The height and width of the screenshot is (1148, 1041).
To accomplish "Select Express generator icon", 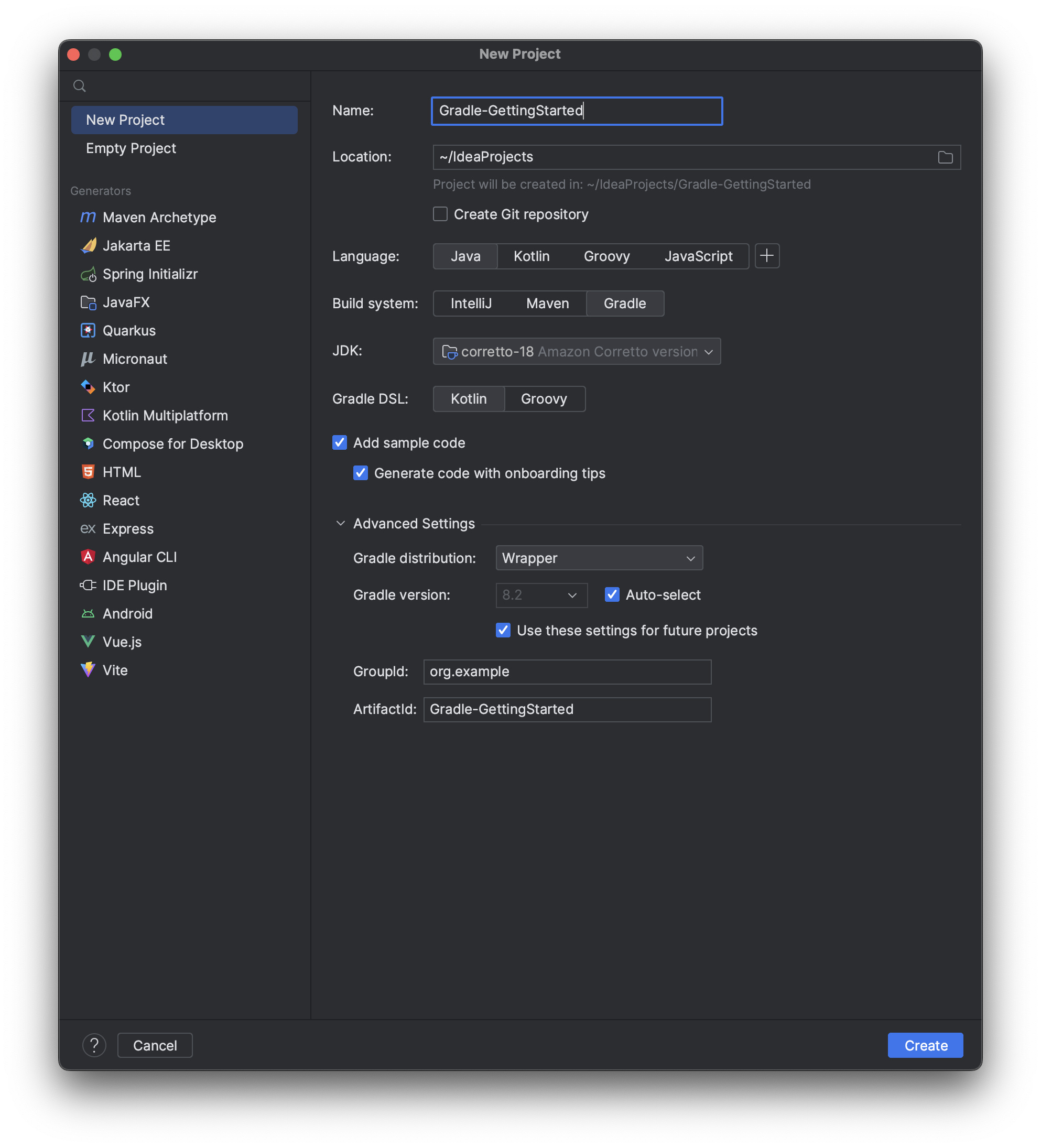I will [x=88, y=529].
